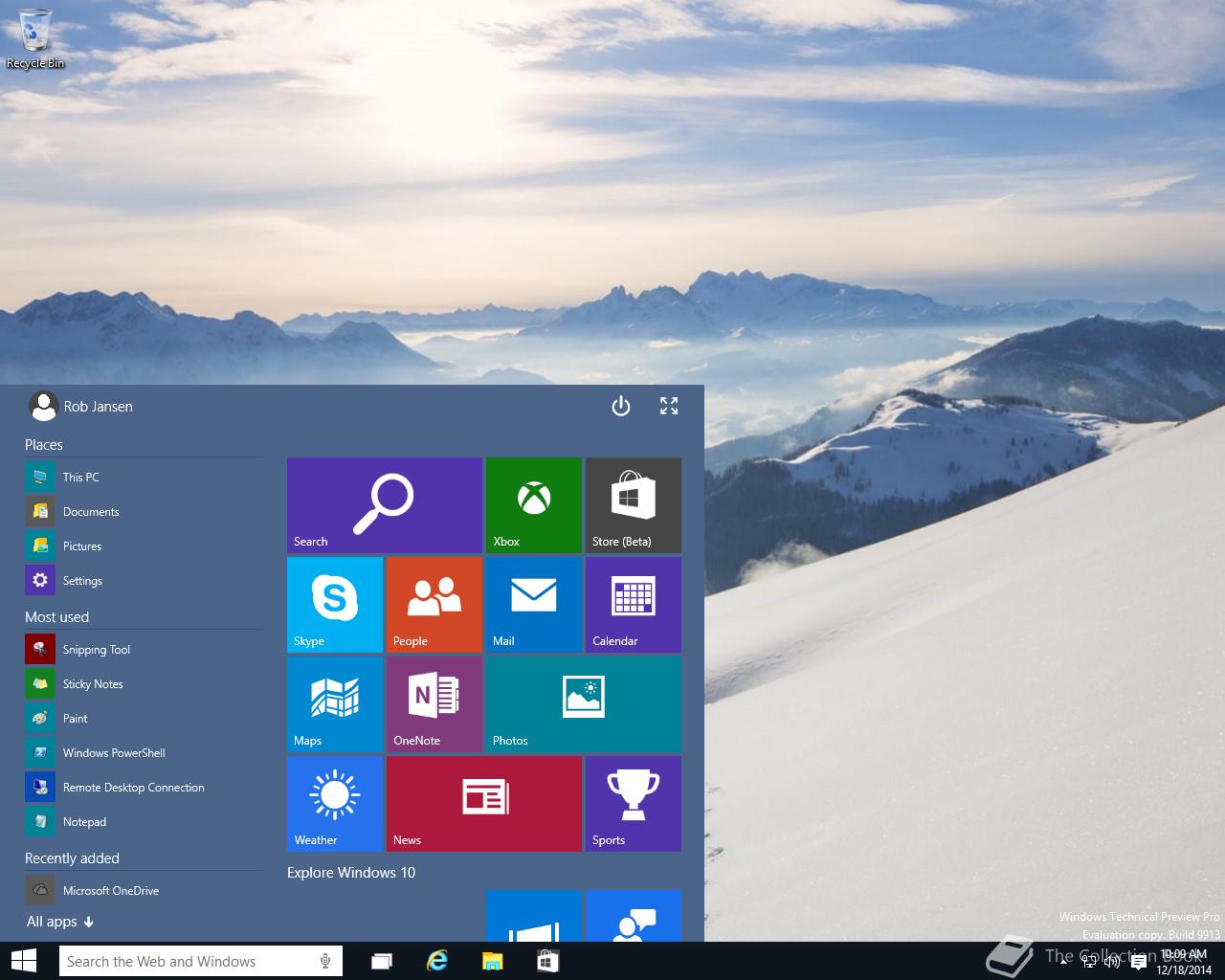The height and width of the screenshot is (980, 1225).
Task: Launch the OneNote tile
Action: coord(434,704)
